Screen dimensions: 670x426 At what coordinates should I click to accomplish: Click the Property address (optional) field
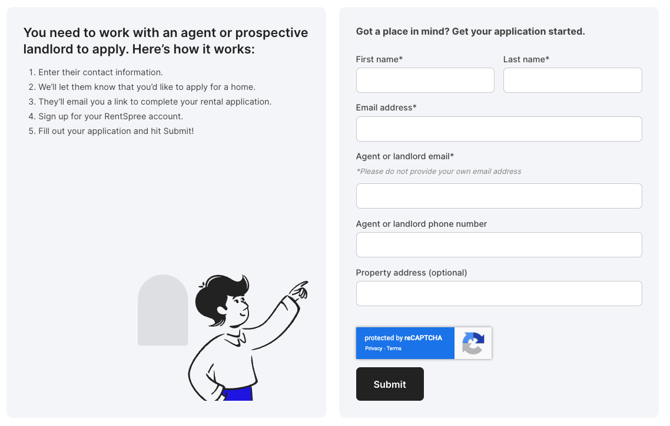click(499, 294)
